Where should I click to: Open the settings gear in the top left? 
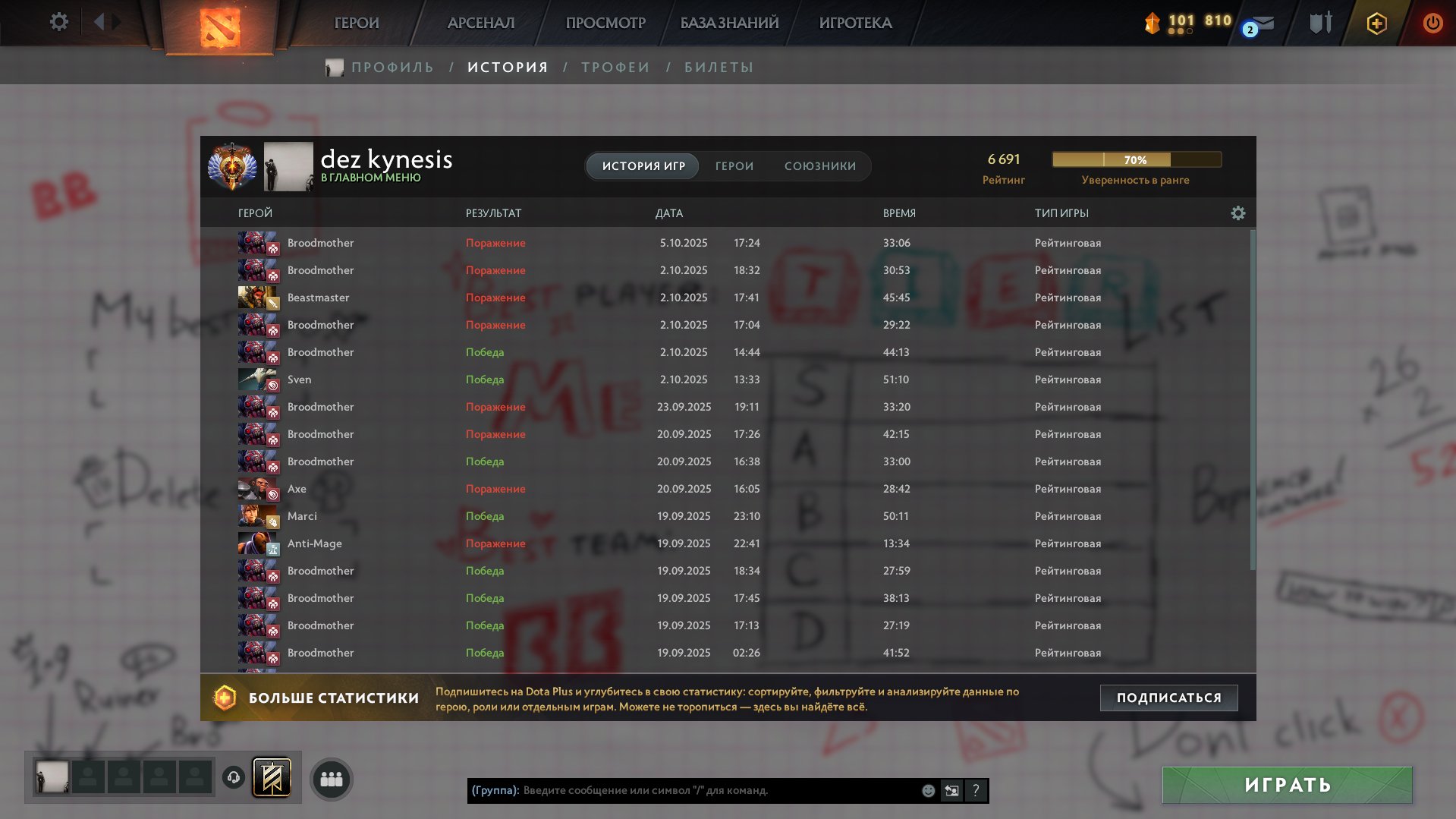coord(58,21)
